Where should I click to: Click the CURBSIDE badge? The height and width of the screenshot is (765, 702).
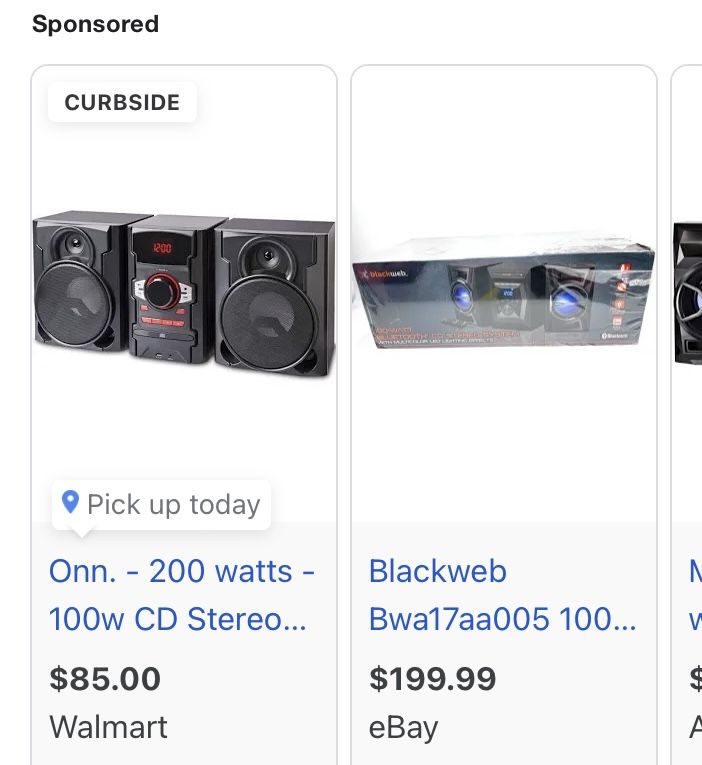click(122, 103)
